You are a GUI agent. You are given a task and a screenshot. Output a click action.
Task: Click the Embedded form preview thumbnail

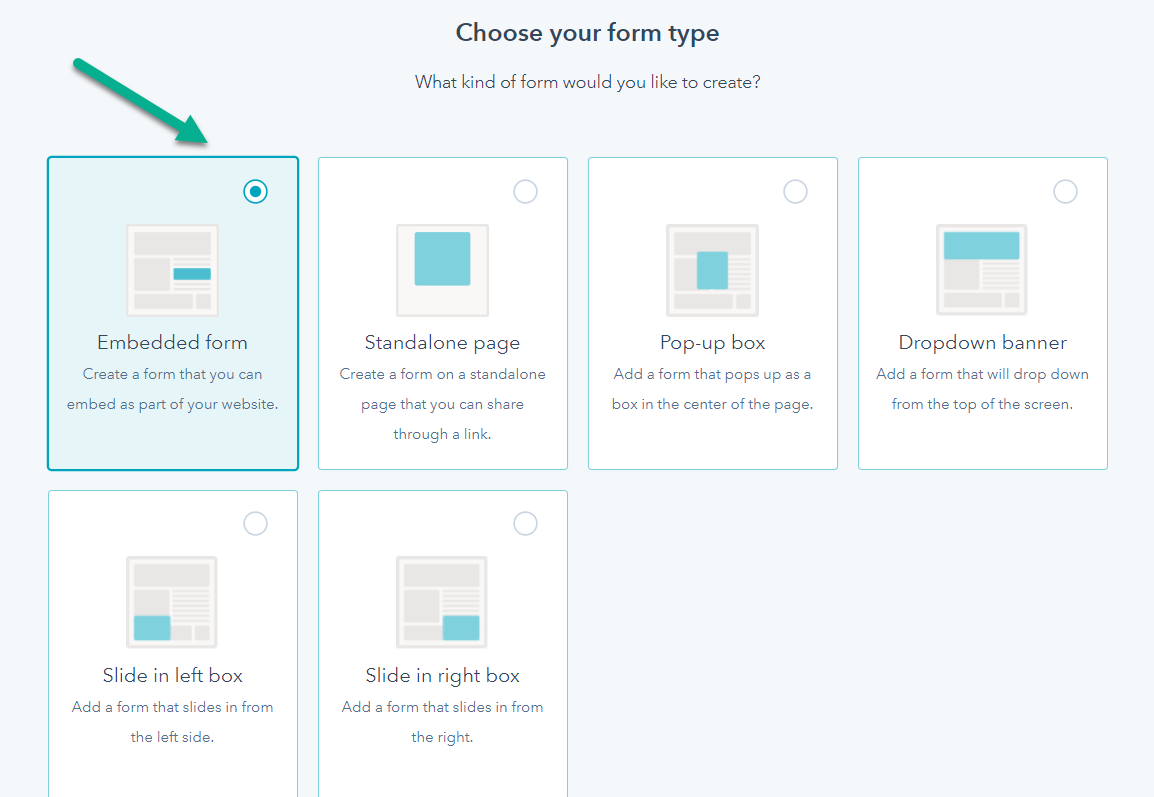(172, 270)
